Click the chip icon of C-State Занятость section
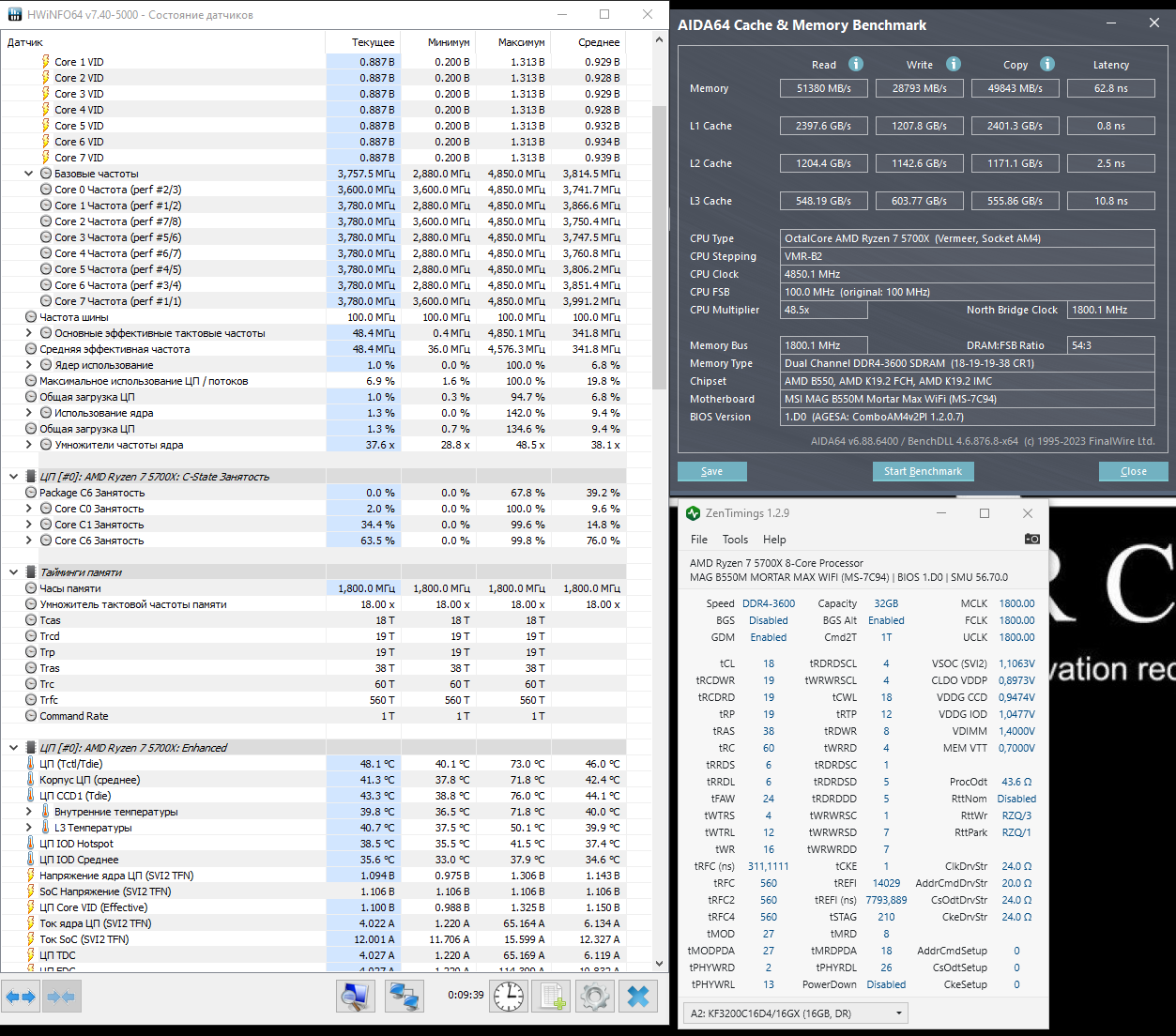Viewport: 1176px width, 1036px height. [x=31, y=477]
